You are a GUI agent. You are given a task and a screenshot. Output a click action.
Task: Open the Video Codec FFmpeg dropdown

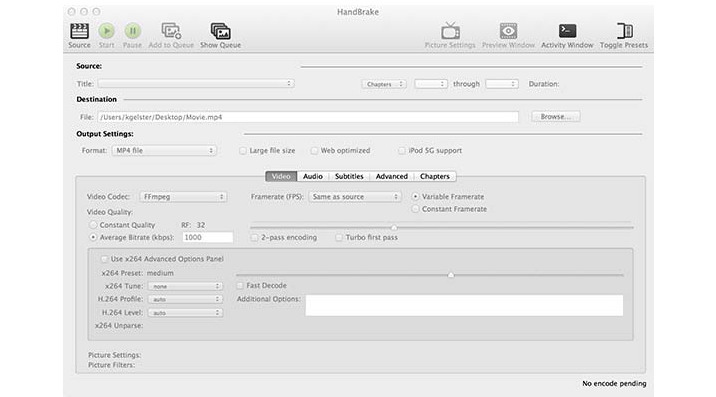tap(183, 196)
